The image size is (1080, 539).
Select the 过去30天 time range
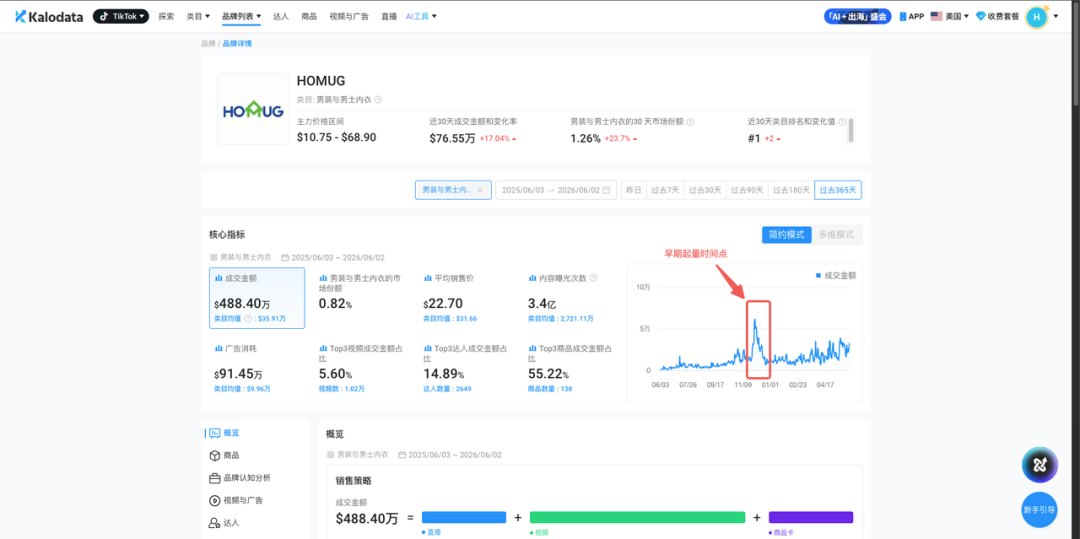[705, 190]
